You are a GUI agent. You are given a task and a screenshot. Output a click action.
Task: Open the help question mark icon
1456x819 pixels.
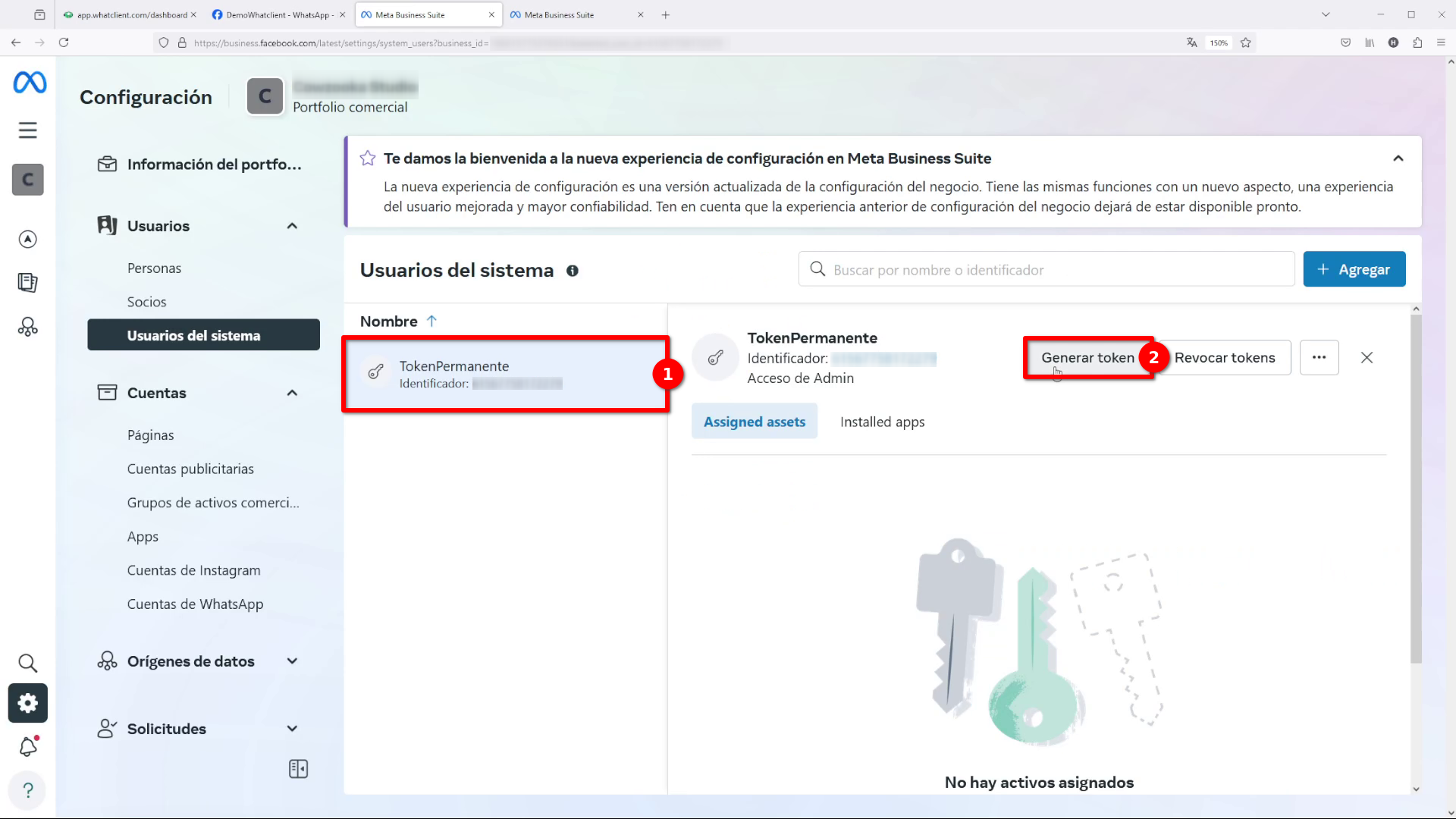28,790
